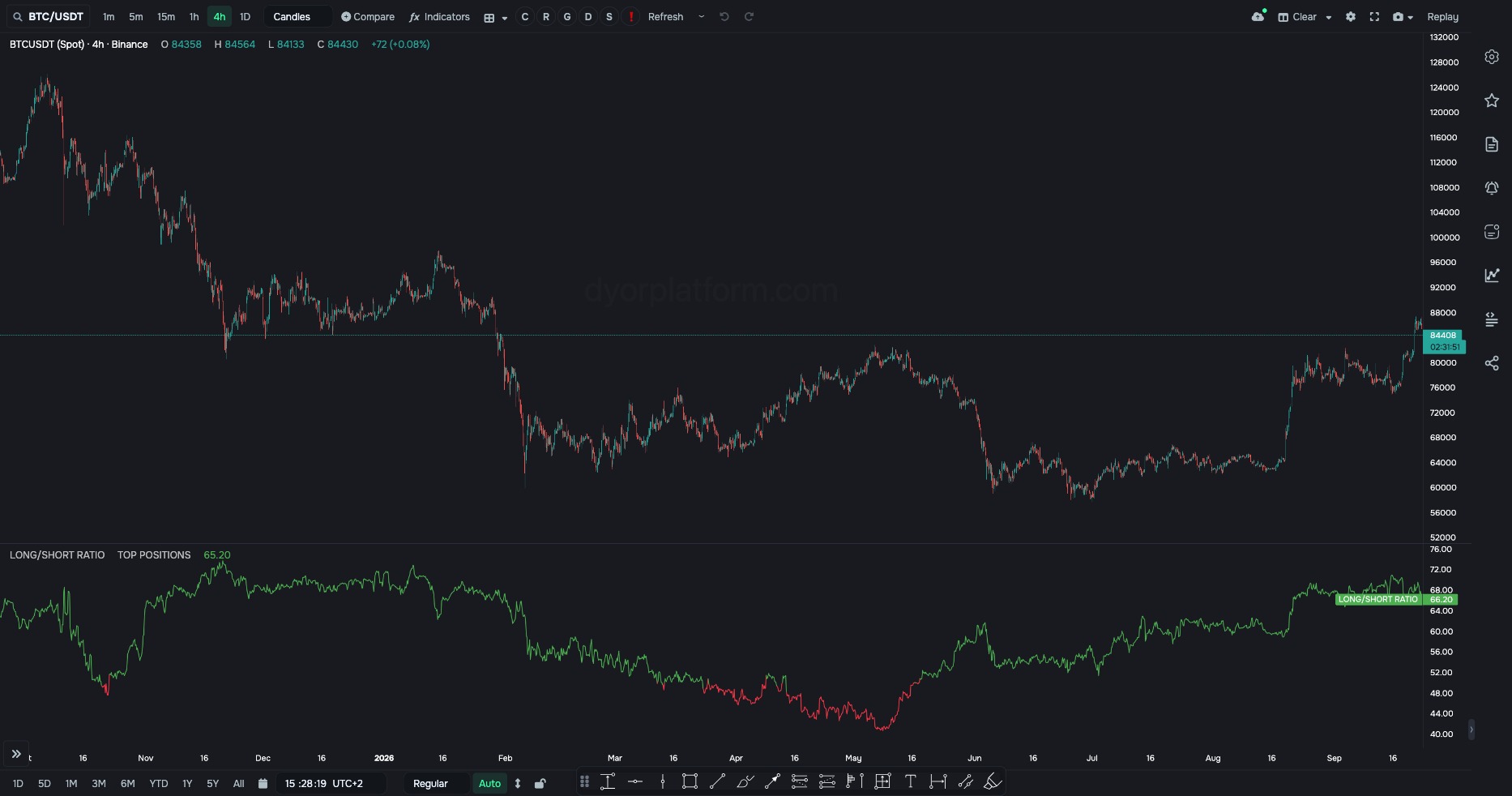This screenshot has height=796, width=1512.
Task: Select the eraser tool in drawing toolbar
Action: (x=993, y=781)
